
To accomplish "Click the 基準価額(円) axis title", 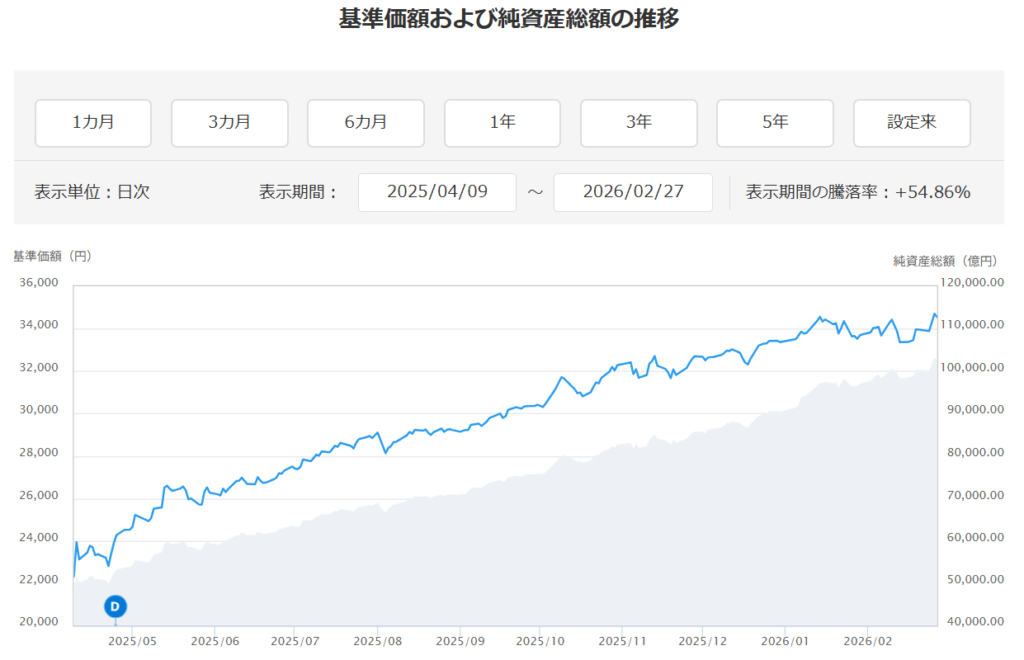I will (x=52, y=256).
